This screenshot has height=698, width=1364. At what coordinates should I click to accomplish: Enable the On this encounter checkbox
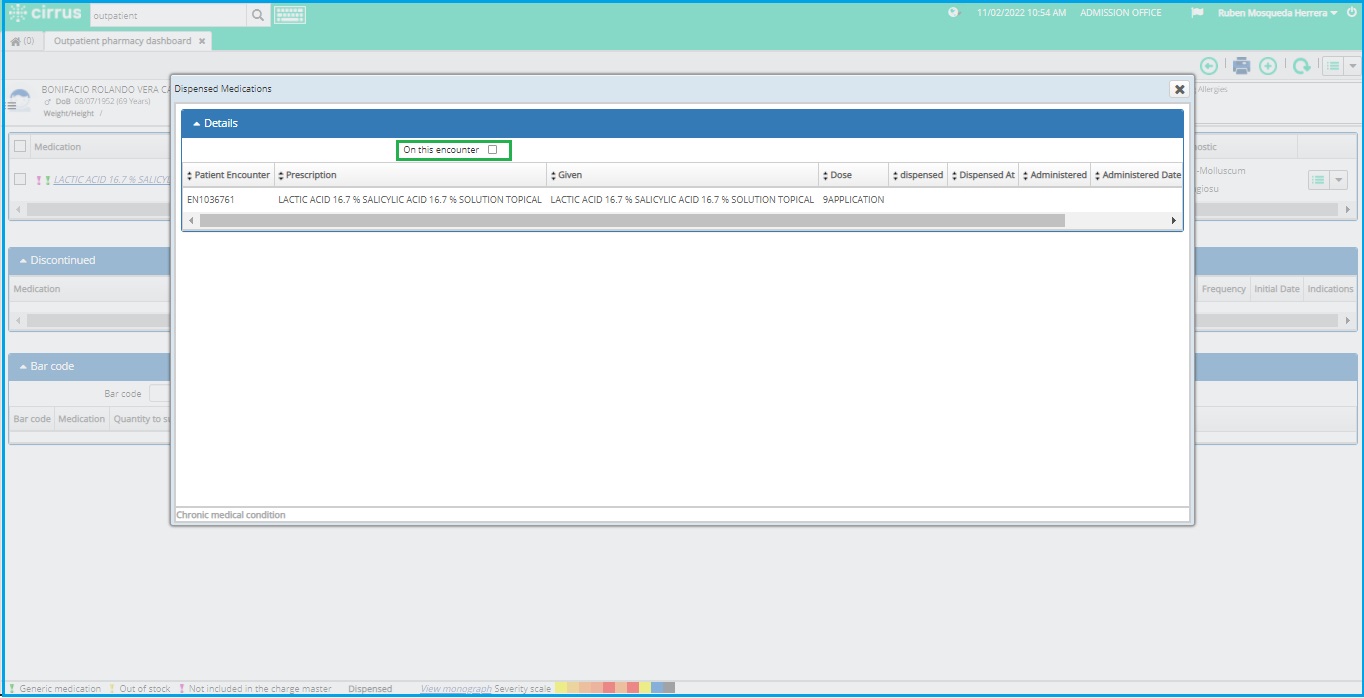click(491, 149)
